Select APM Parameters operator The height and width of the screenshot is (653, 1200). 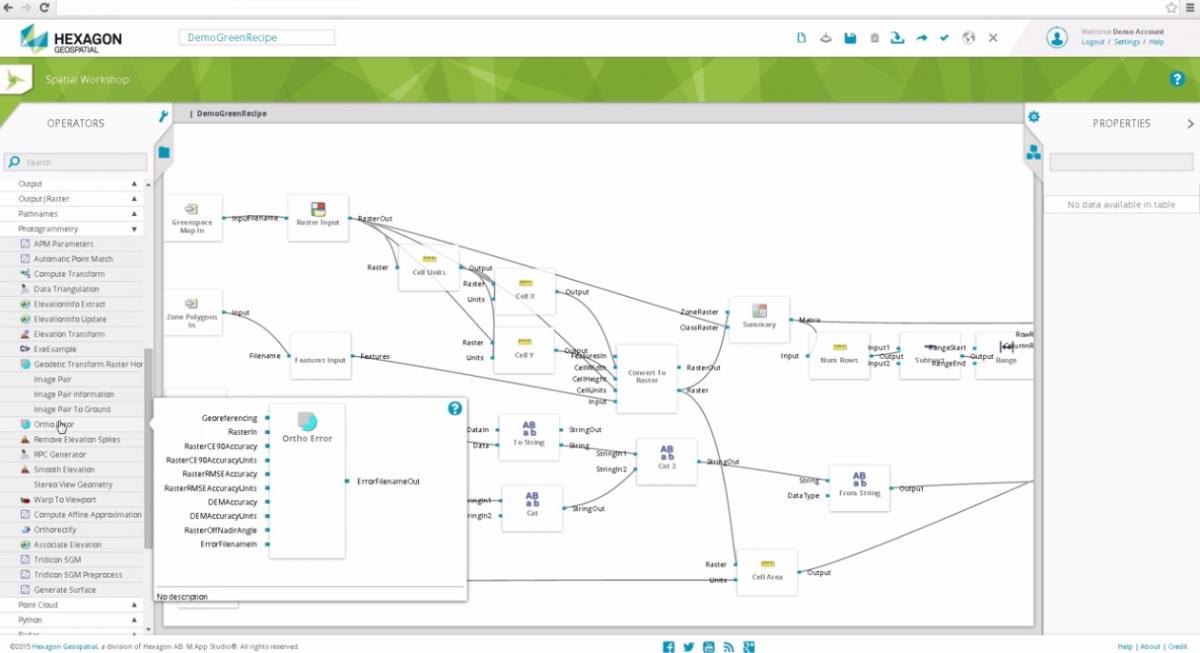point(64,244)
